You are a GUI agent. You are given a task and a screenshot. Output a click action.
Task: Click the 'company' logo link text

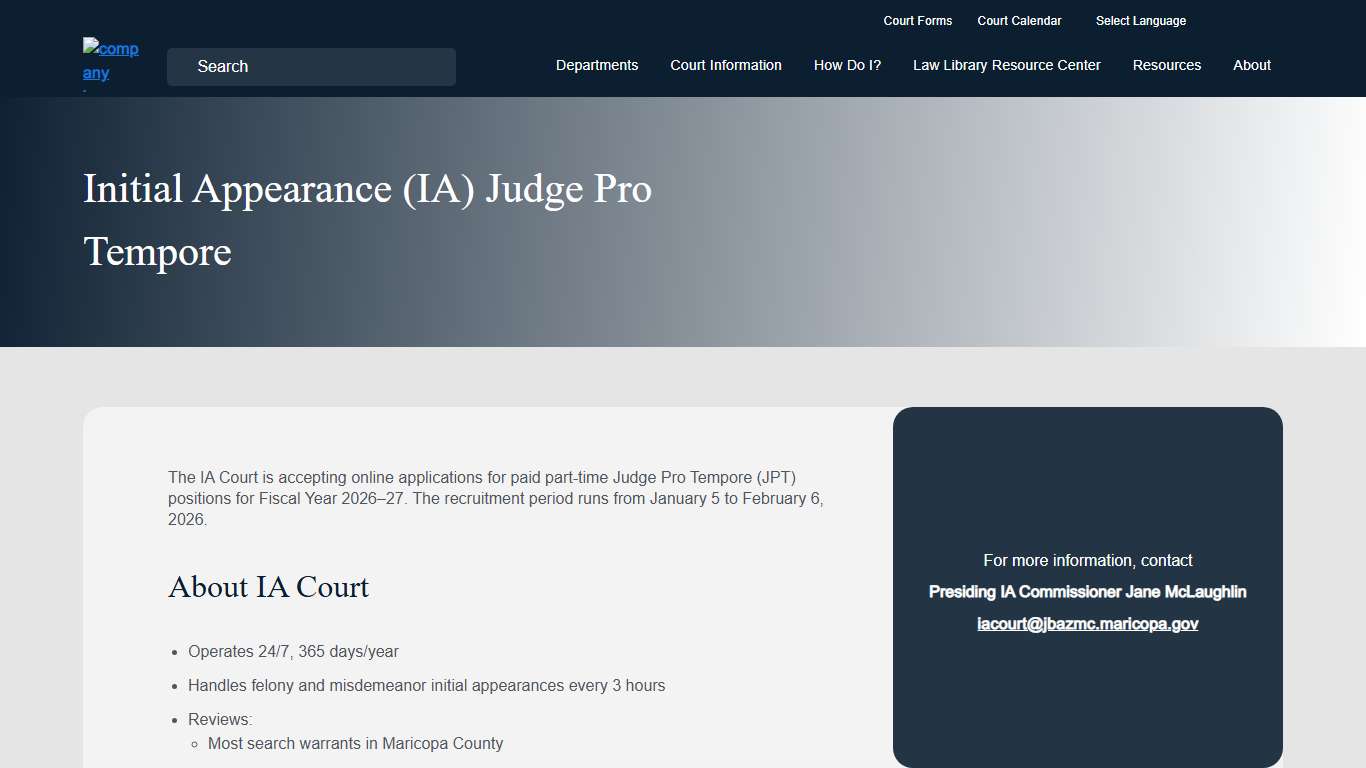click(x=110, y=62)
